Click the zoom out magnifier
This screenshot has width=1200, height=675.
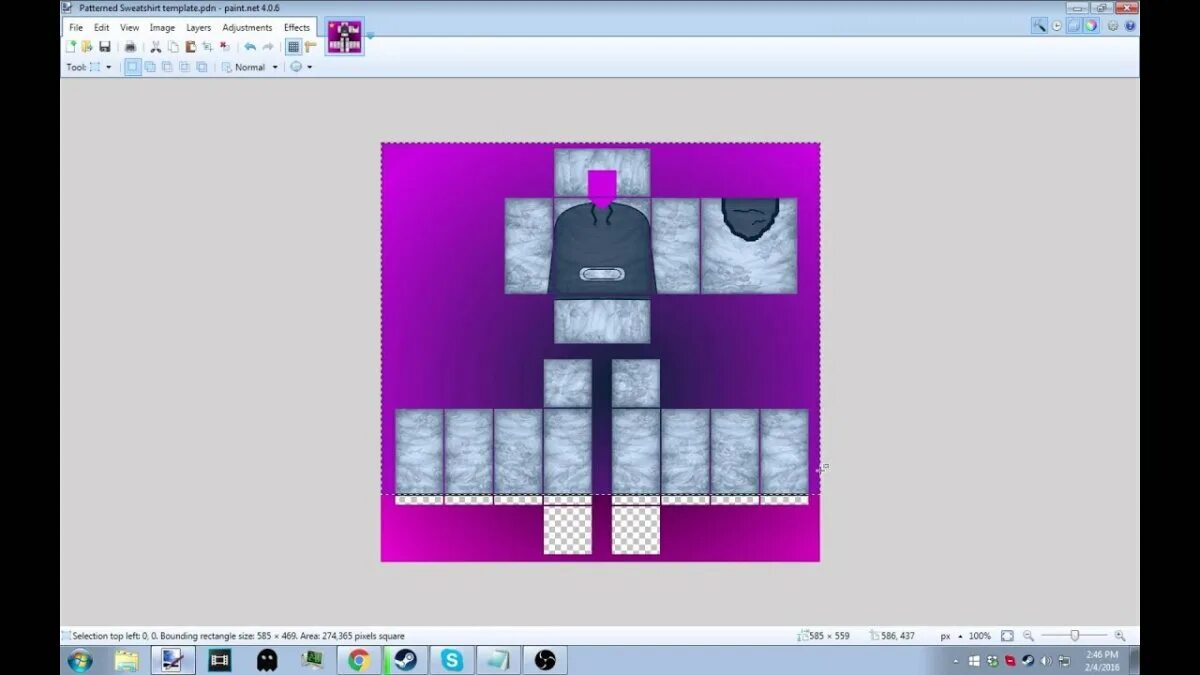click(x=1028, y=636)
